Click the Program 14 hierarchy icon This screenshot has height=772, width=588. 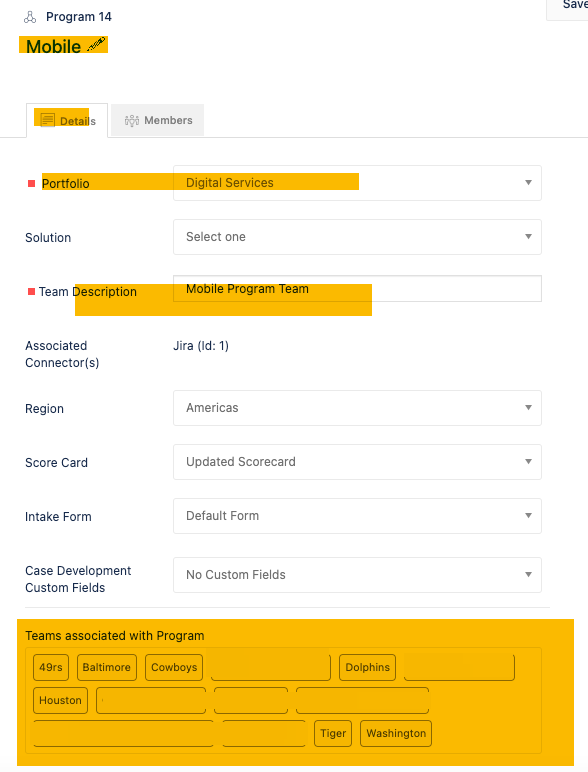[x=30, y=17]
